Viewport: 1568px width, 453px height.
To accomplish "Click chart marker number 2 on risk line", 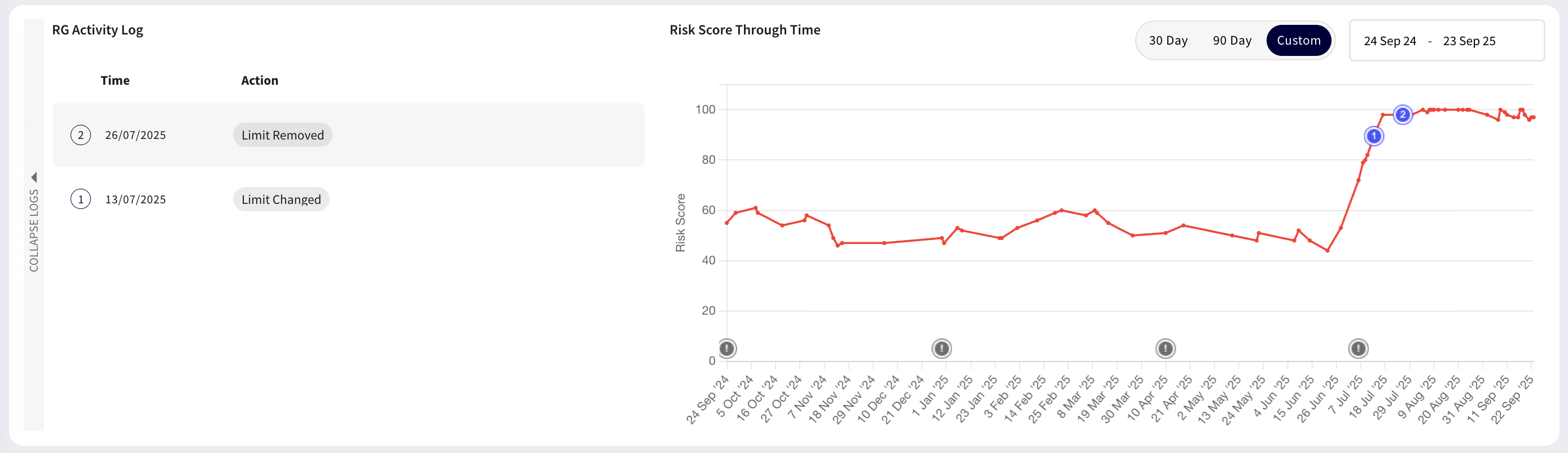I will click(1403, 115).
